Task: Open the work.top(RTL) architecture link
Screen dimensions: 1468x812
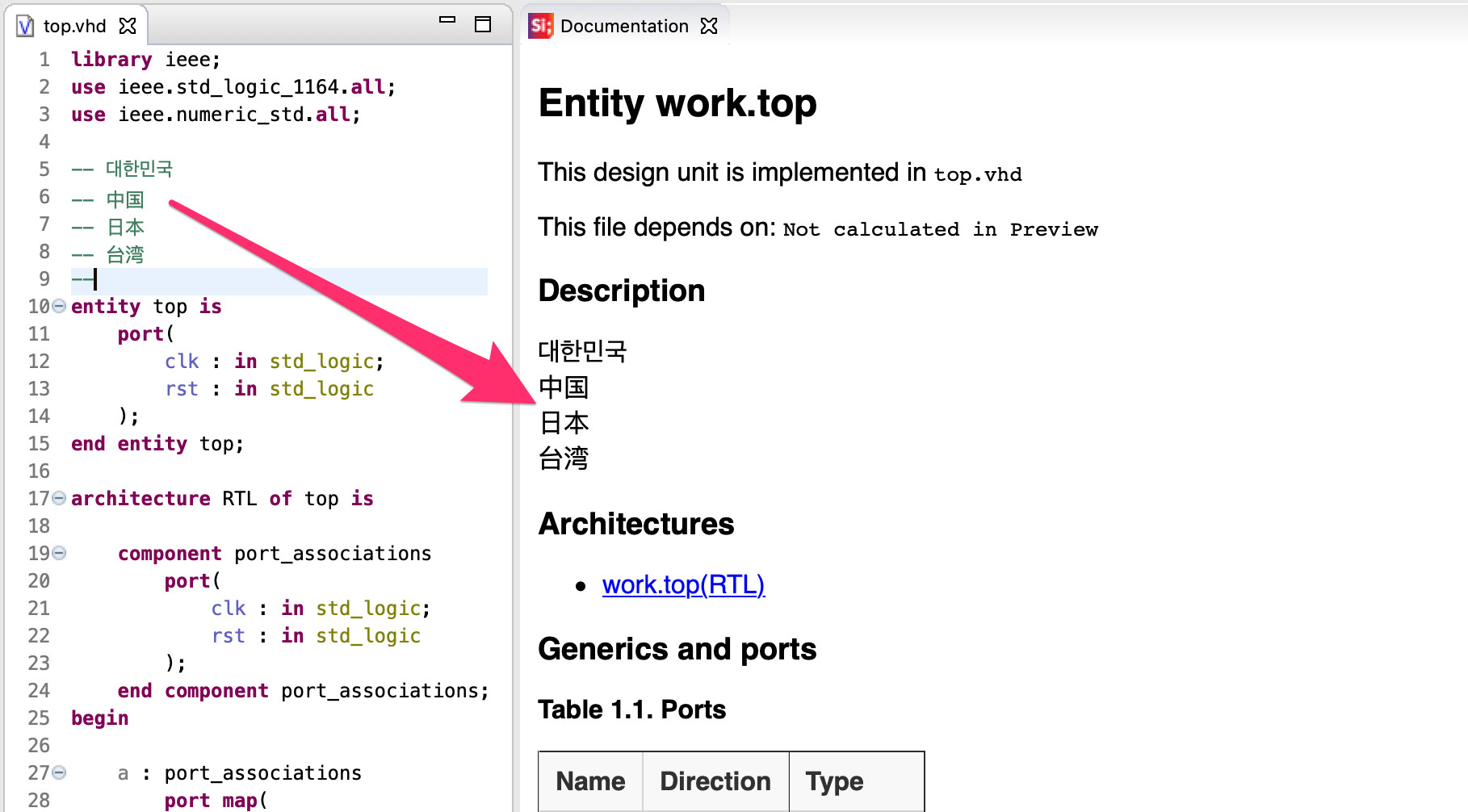Action: pyautogui.click(x=683, y=584)
